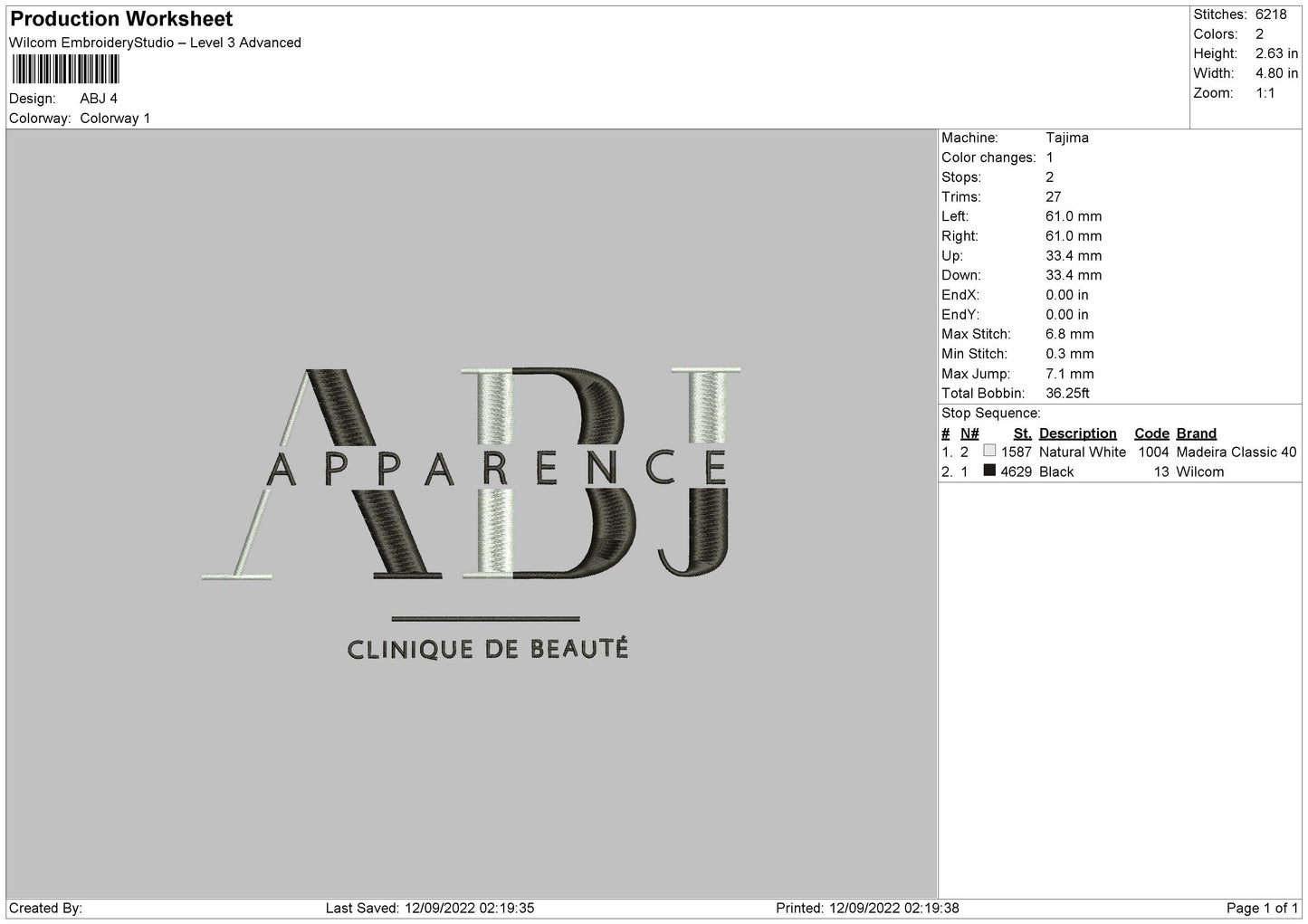
Task: Click the 'Madeira Classic 40' brand cell
Action: (1236, 452)
